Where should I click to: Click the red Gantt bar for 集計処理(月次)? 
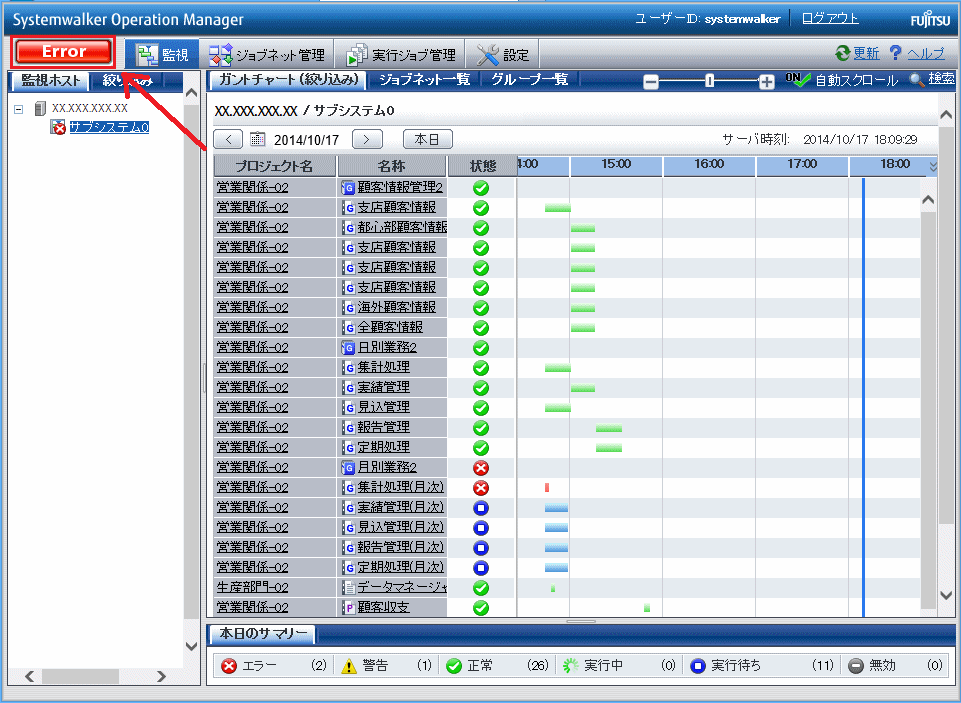tap(547, 488)
